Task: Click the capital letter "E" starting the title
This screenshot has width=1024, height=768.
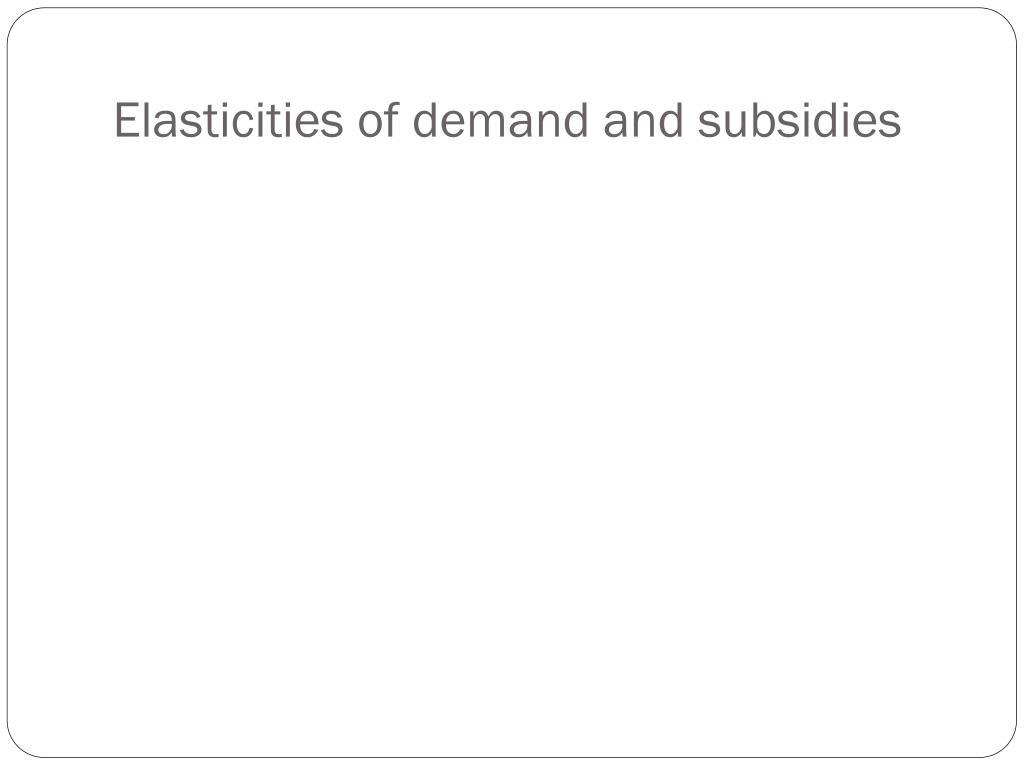Action: point(127,121)
